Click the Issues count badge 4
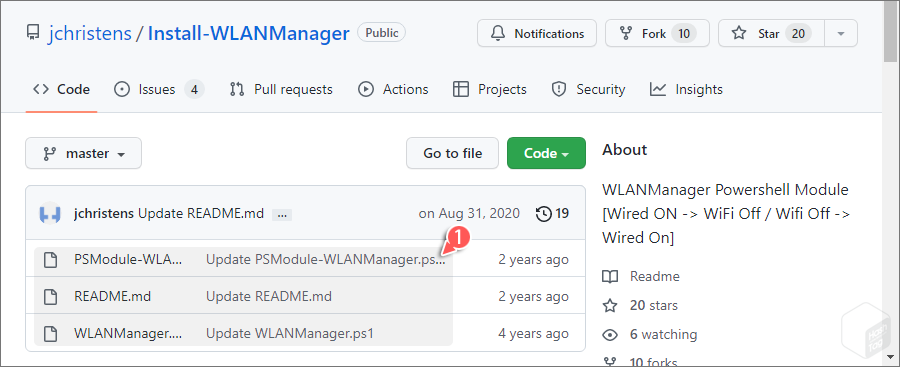This screenshot has height=367, width=900. 194,90
